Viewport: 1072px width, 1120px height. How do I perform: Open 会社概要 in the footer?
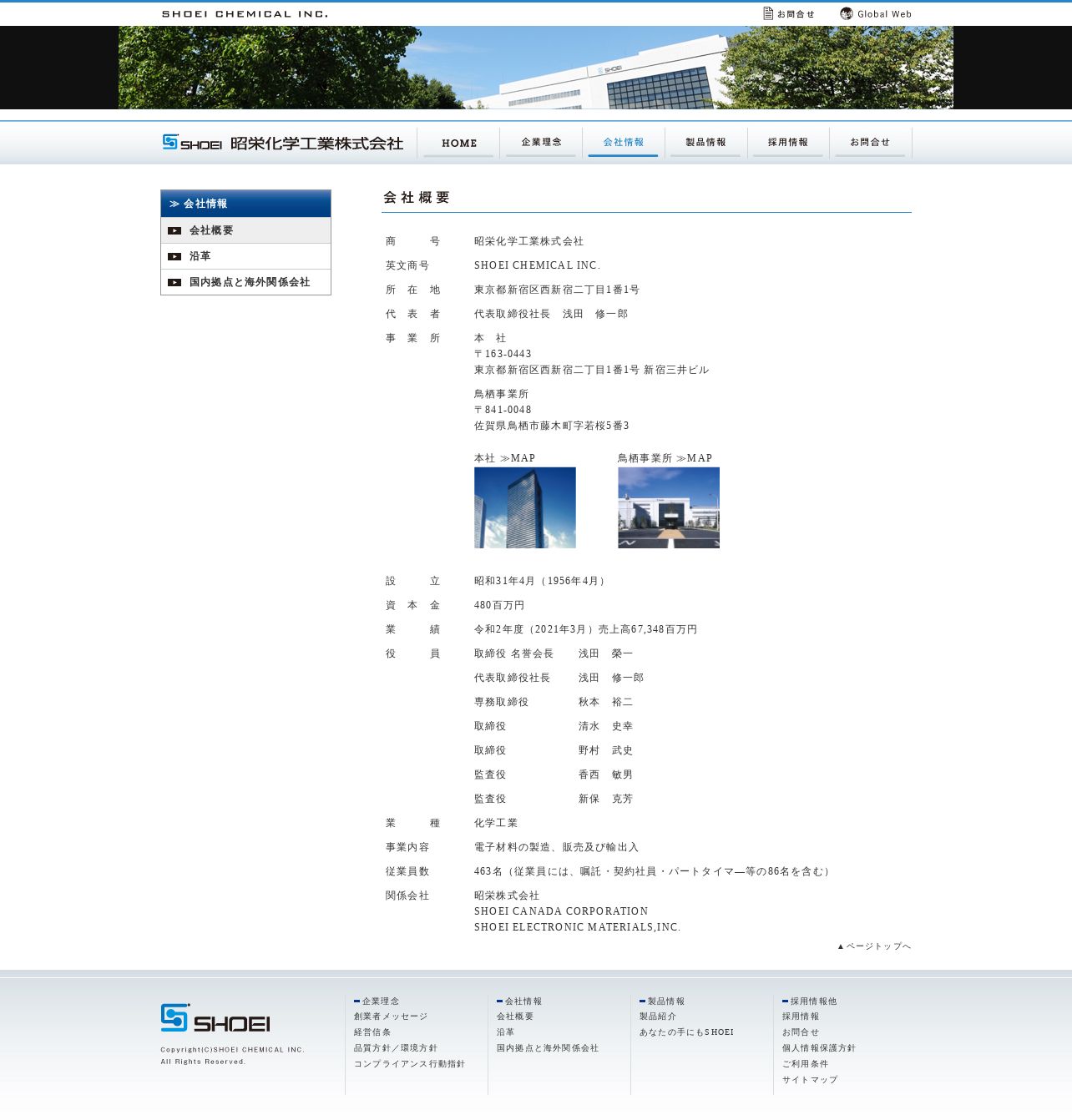pos(515,1017)
